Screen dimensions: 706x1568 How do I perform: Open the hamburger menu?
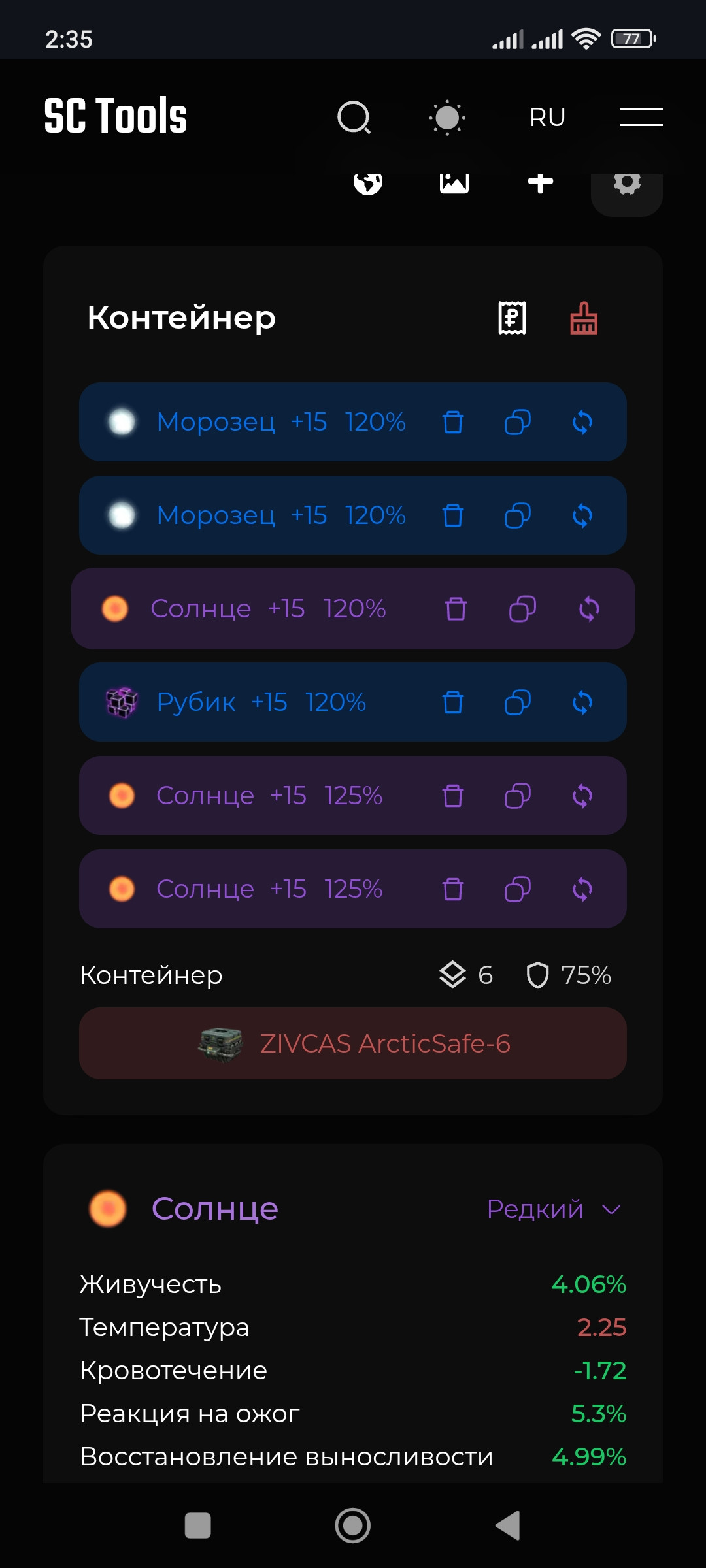[x=641, y=117]
